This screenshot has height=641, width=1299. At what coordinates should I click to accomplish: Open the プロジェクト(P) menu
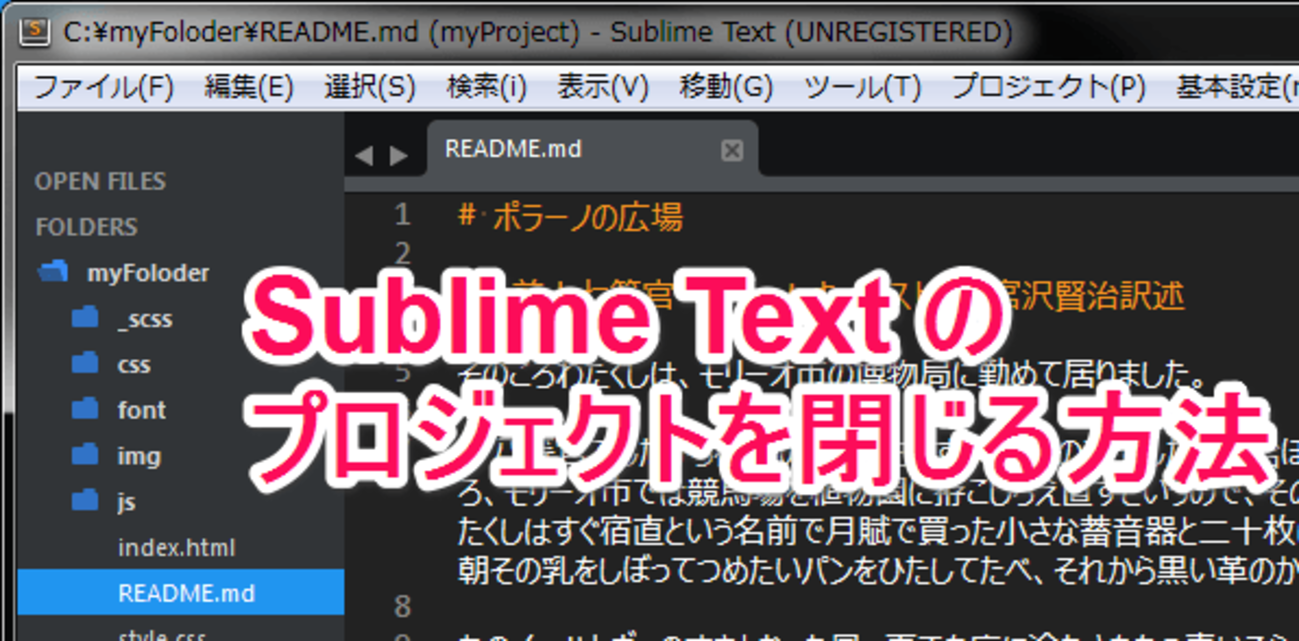[1048, 87]
